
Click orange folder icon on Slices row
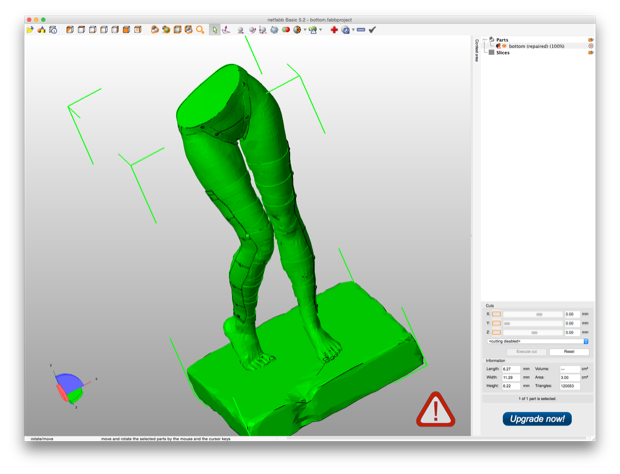point(591,53)
